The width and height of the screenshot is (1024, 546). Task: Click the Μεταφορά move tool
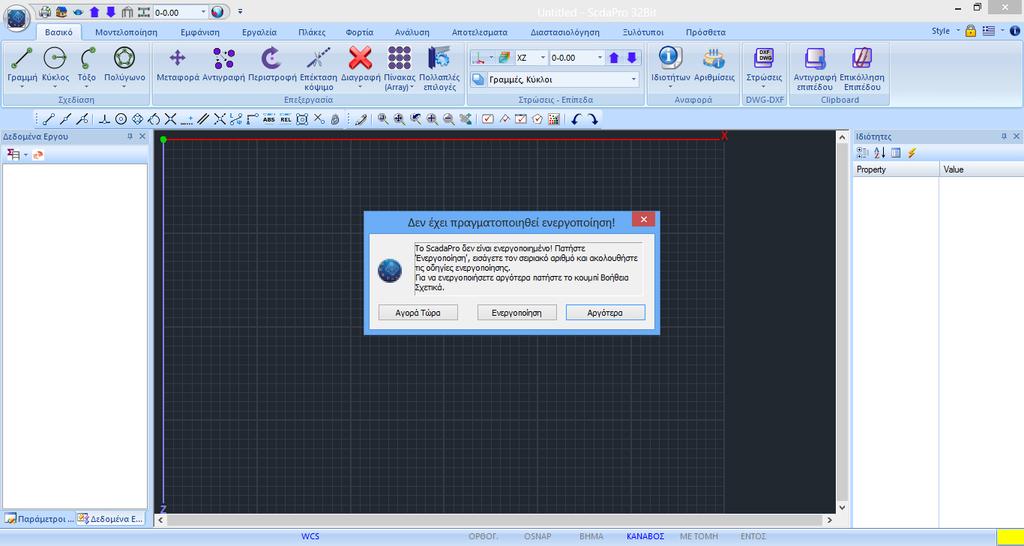(x=178, y=64)
